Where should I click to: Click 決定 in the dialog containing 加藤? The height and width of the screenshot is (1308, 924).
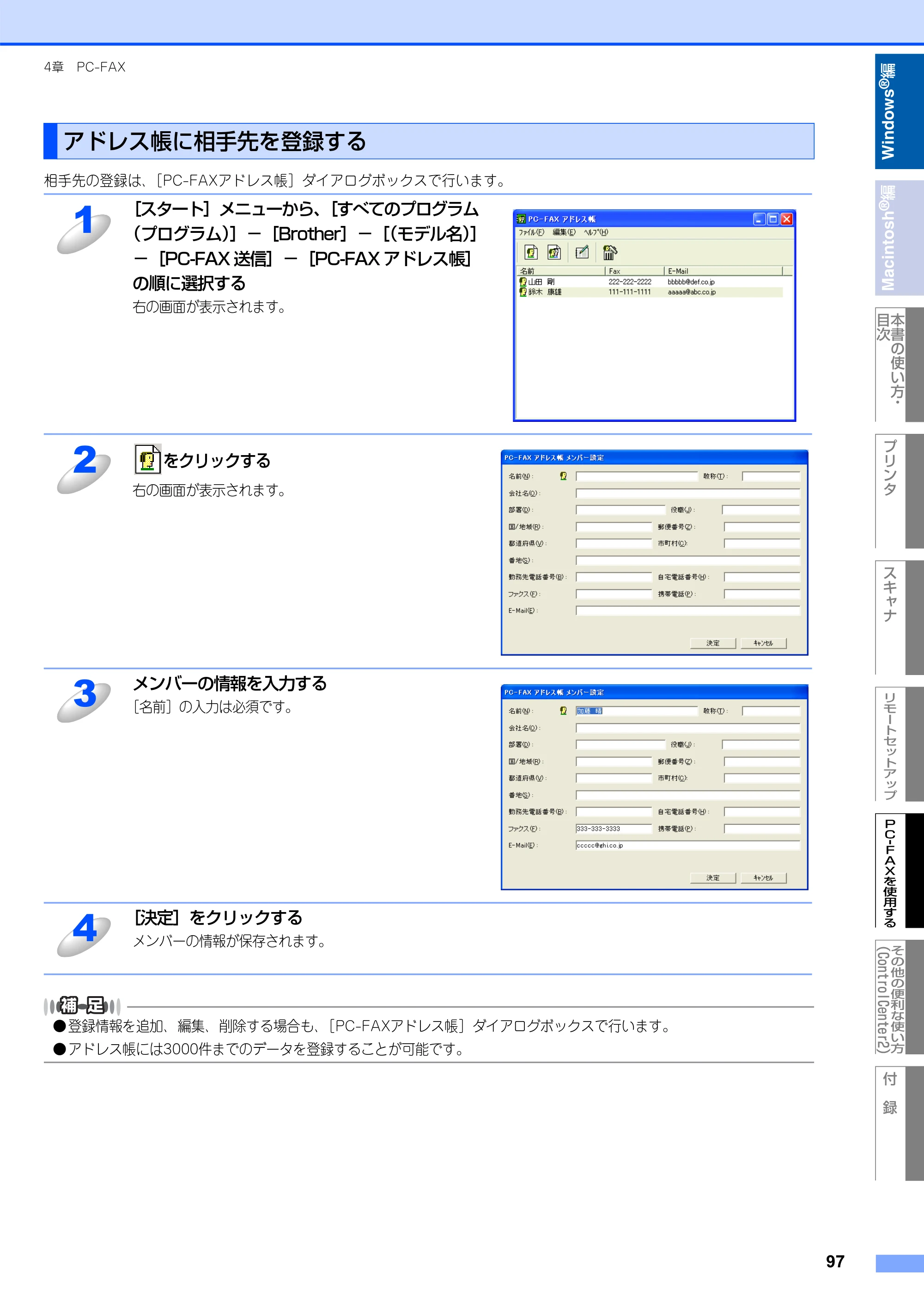713,878
